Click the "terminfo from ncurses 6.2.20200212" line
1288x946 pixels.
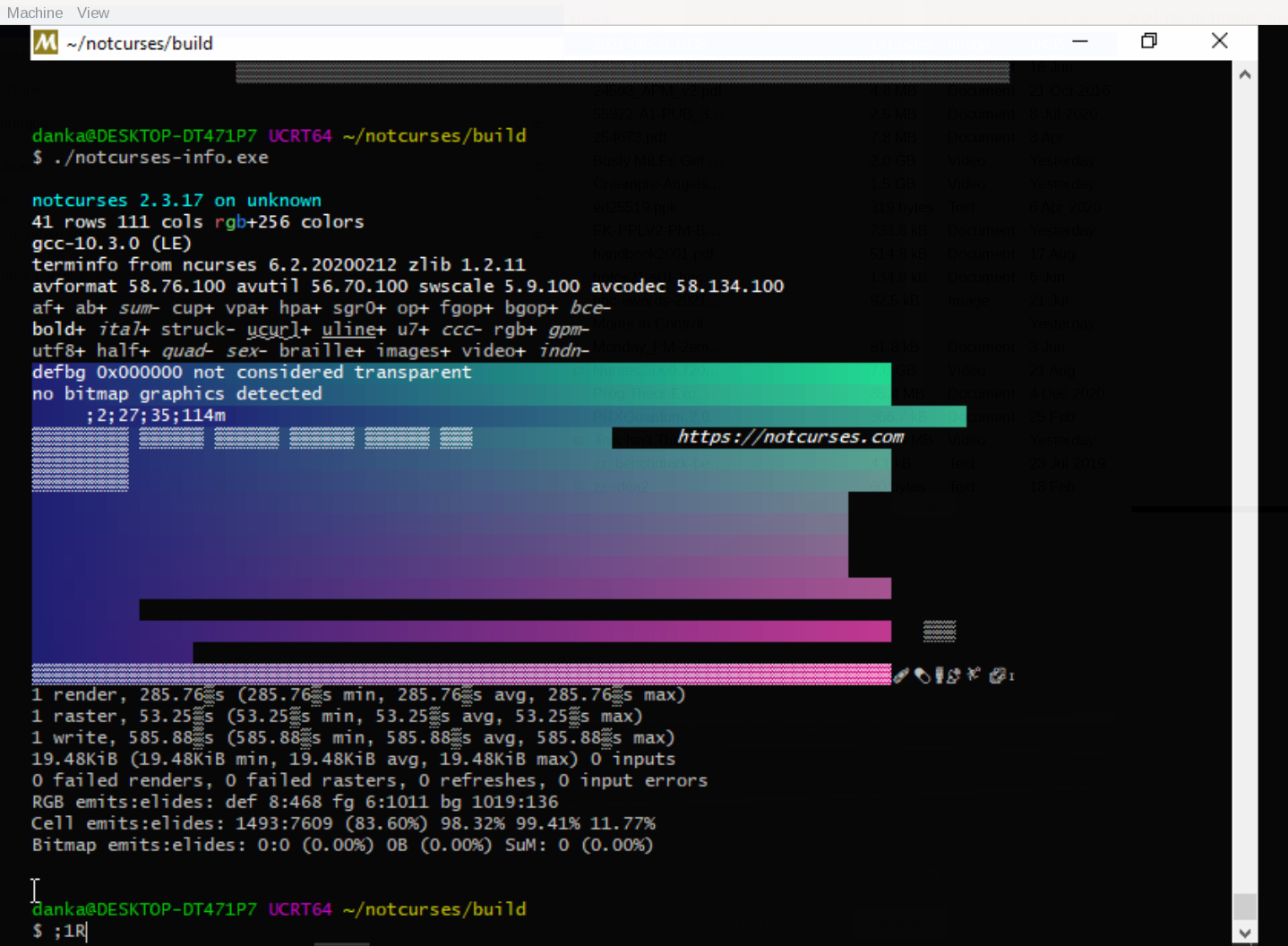pyautogui.click(x=279, y=265)
